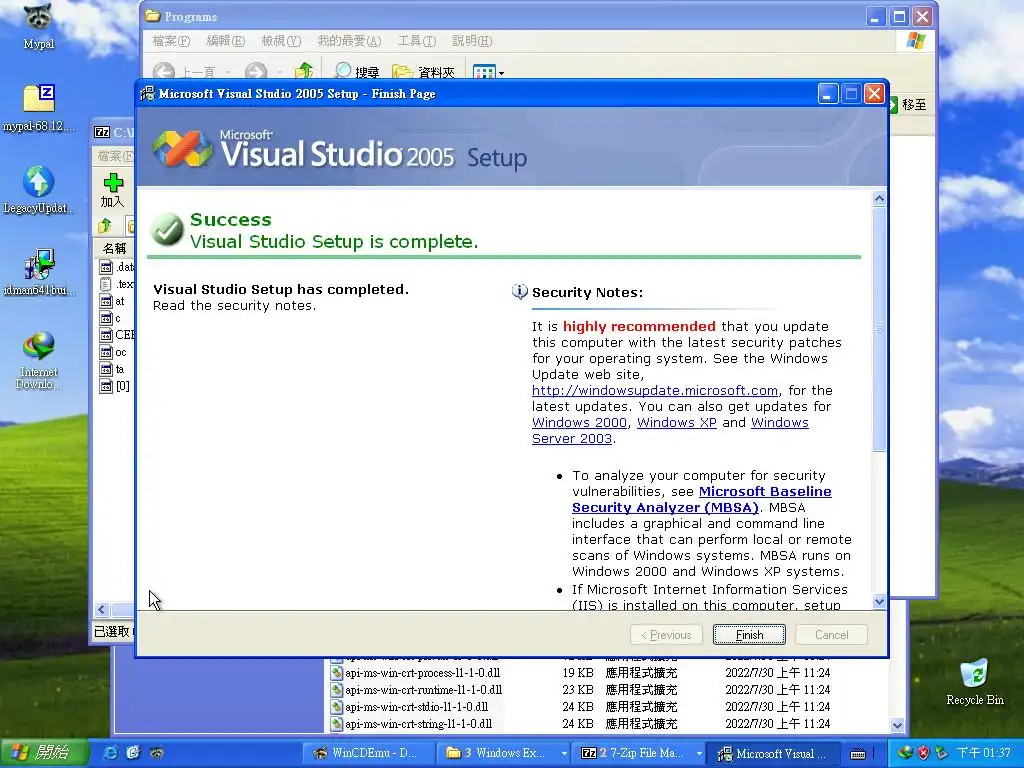Screen dimensions: 1024x768
Task: Open Recycle Bin desktop icon
Action: coord(974,682)
